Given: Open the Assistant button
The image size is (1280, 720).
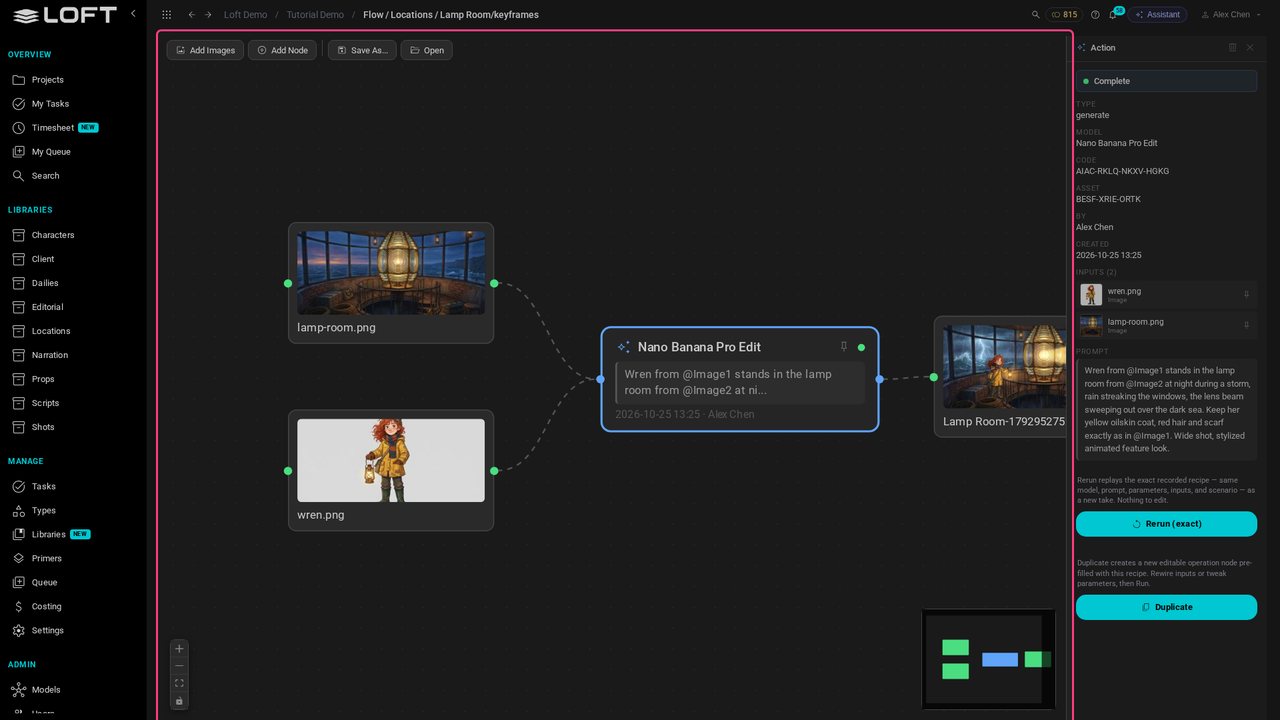Looking at the screenshot, I should (1157, 15).
